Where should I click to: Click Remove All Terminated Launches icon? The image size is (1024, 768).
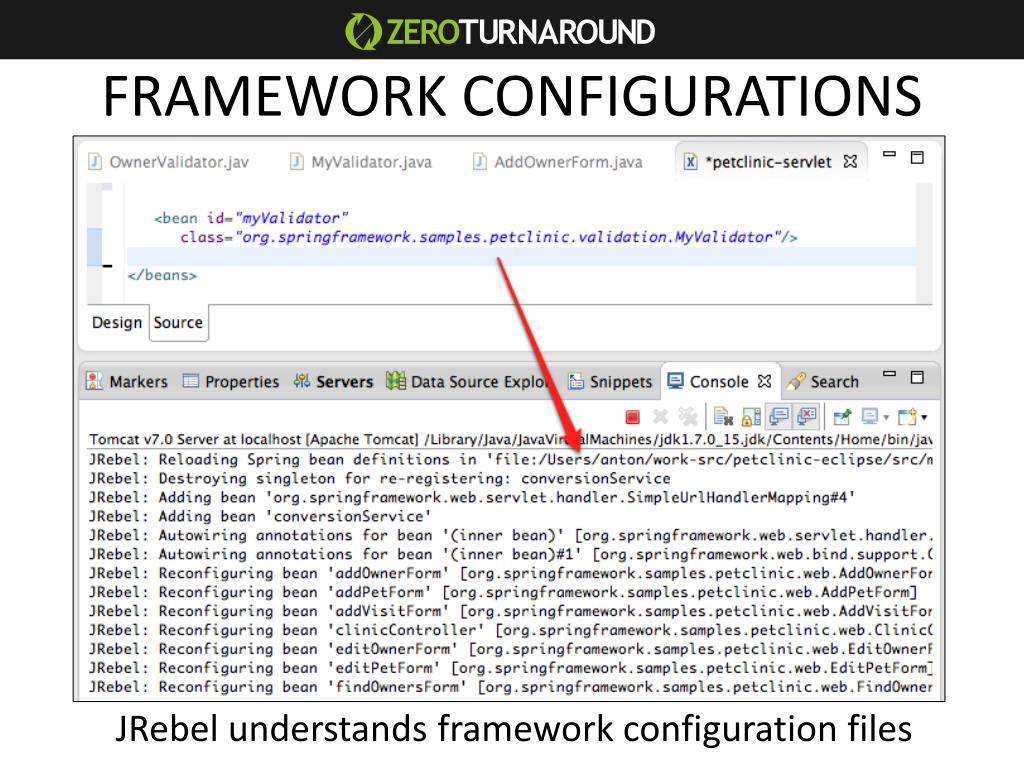[688, 416]
